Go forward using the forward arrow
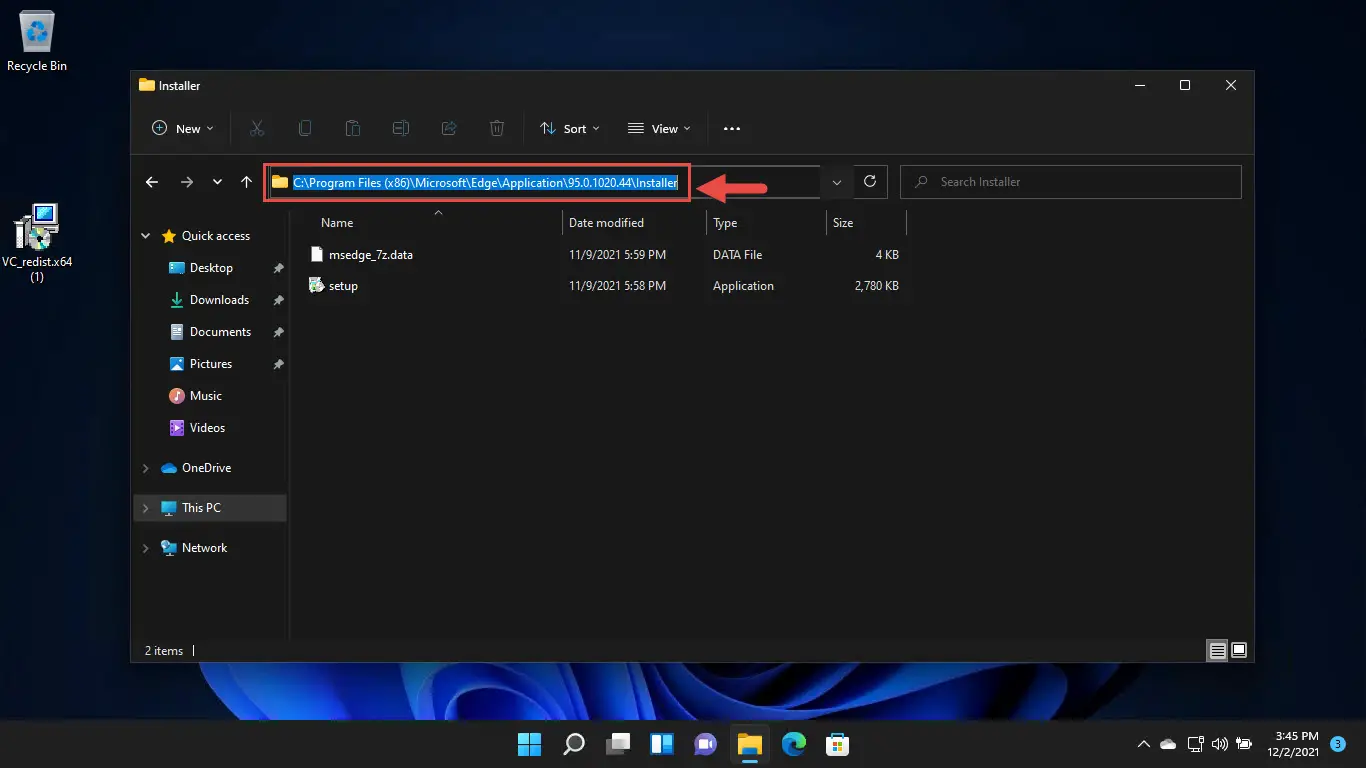The image size is (1366, 768). coord(187,182)
